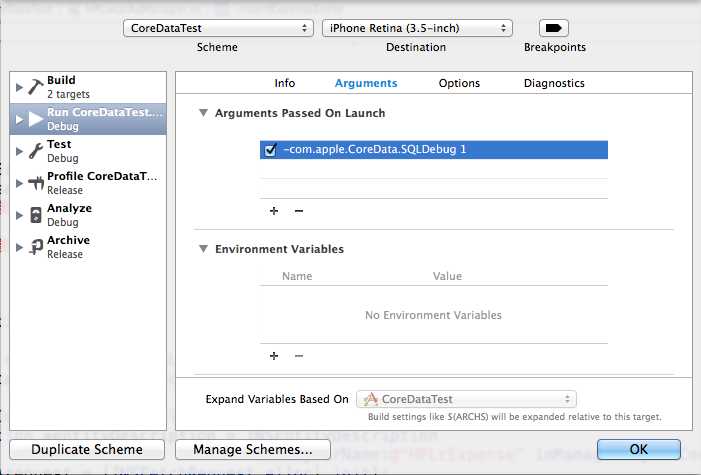Select the Test Debug row
The image size is (701, 475).
pyautogui.click(x=88, y=151)
